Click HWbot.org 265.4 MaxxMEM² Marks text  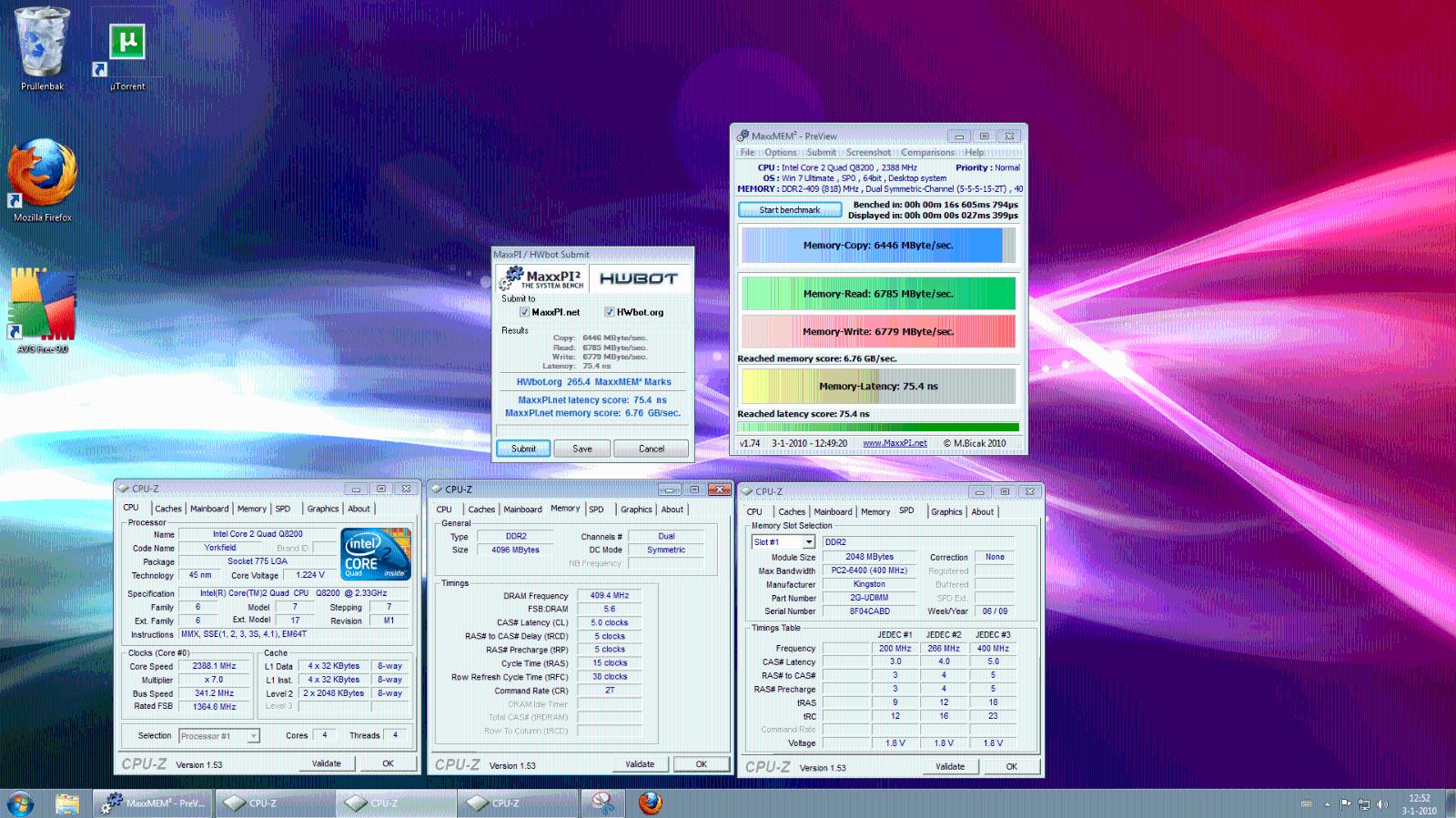click(593, 382)
